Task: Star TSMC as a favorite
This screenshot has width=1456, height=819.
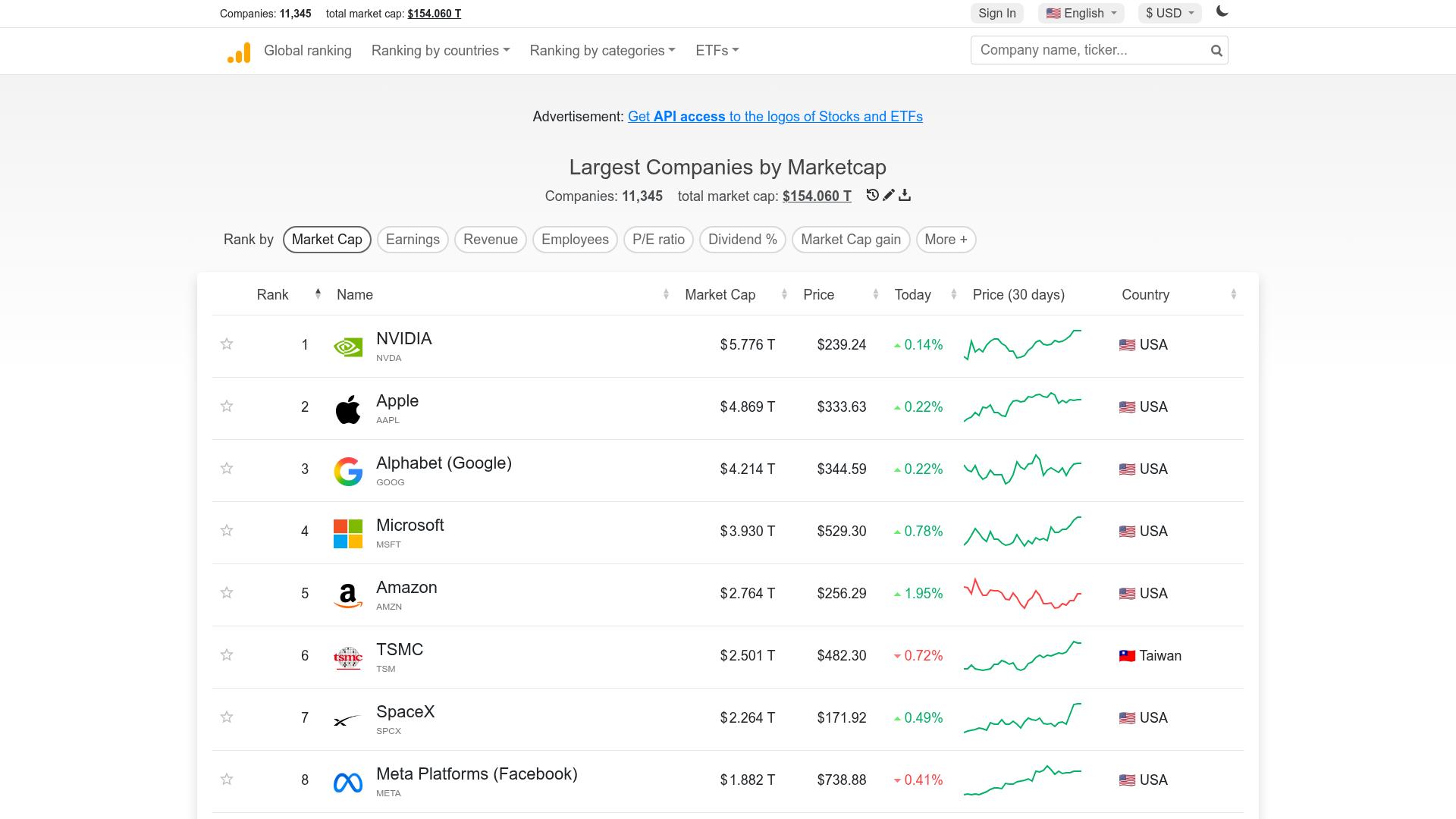Action: 227,654
